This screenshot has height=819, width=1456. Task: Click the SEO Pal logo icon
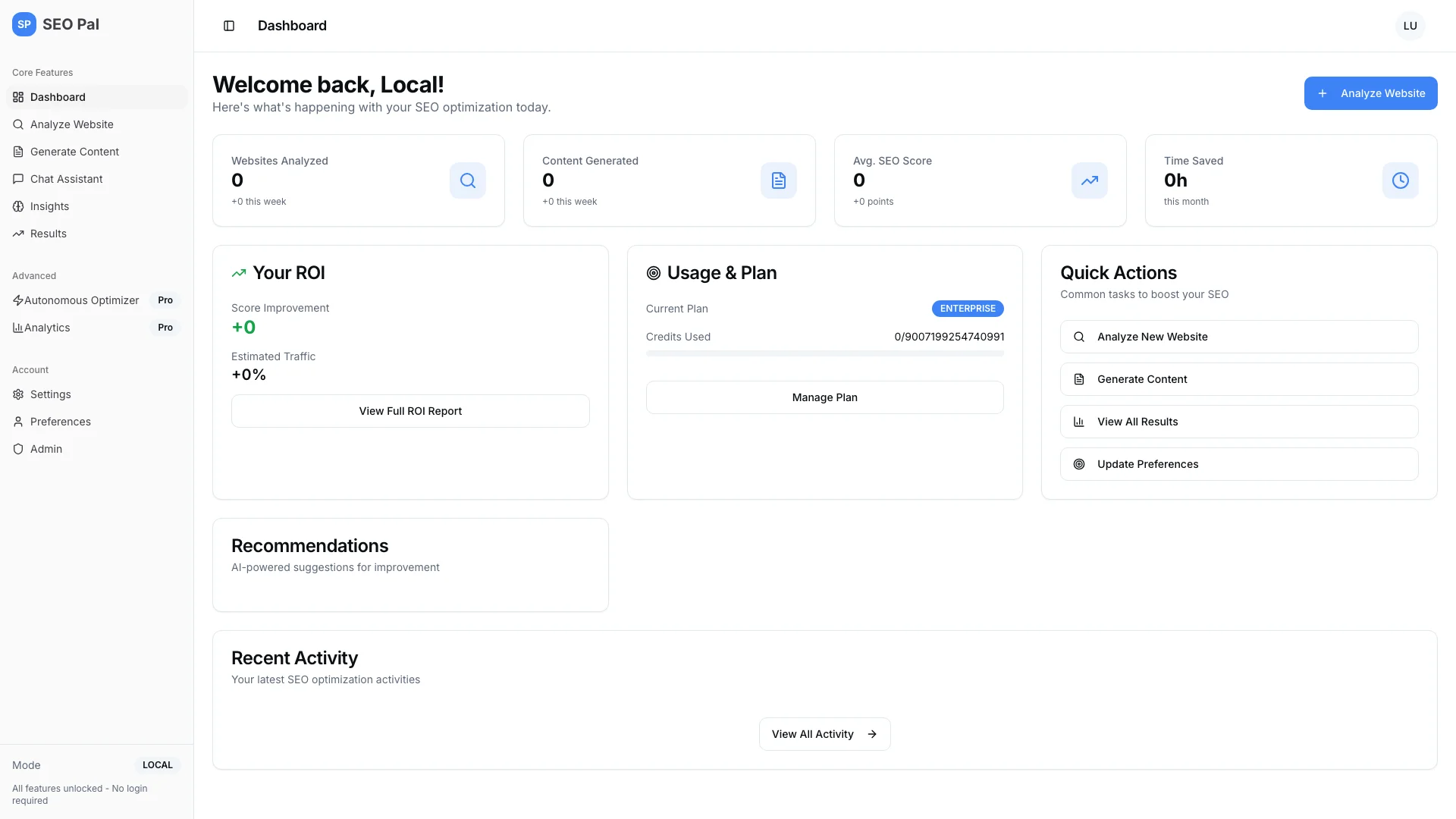pos(24,24)
